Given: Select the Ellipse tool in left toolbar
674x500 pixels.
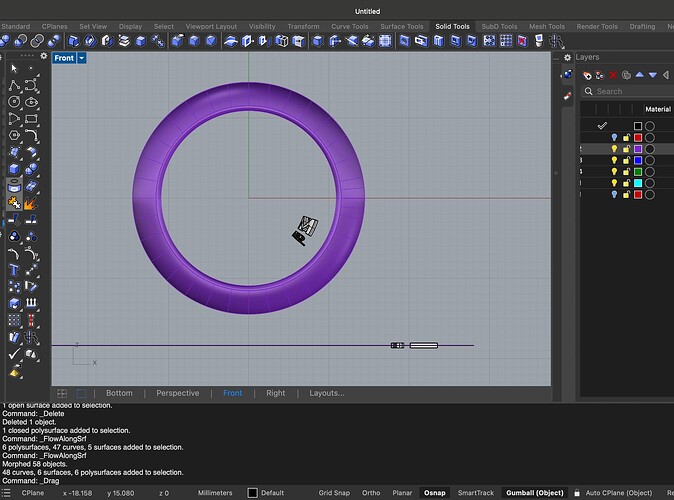Looking at the screenshot, I should pos(31,102).
